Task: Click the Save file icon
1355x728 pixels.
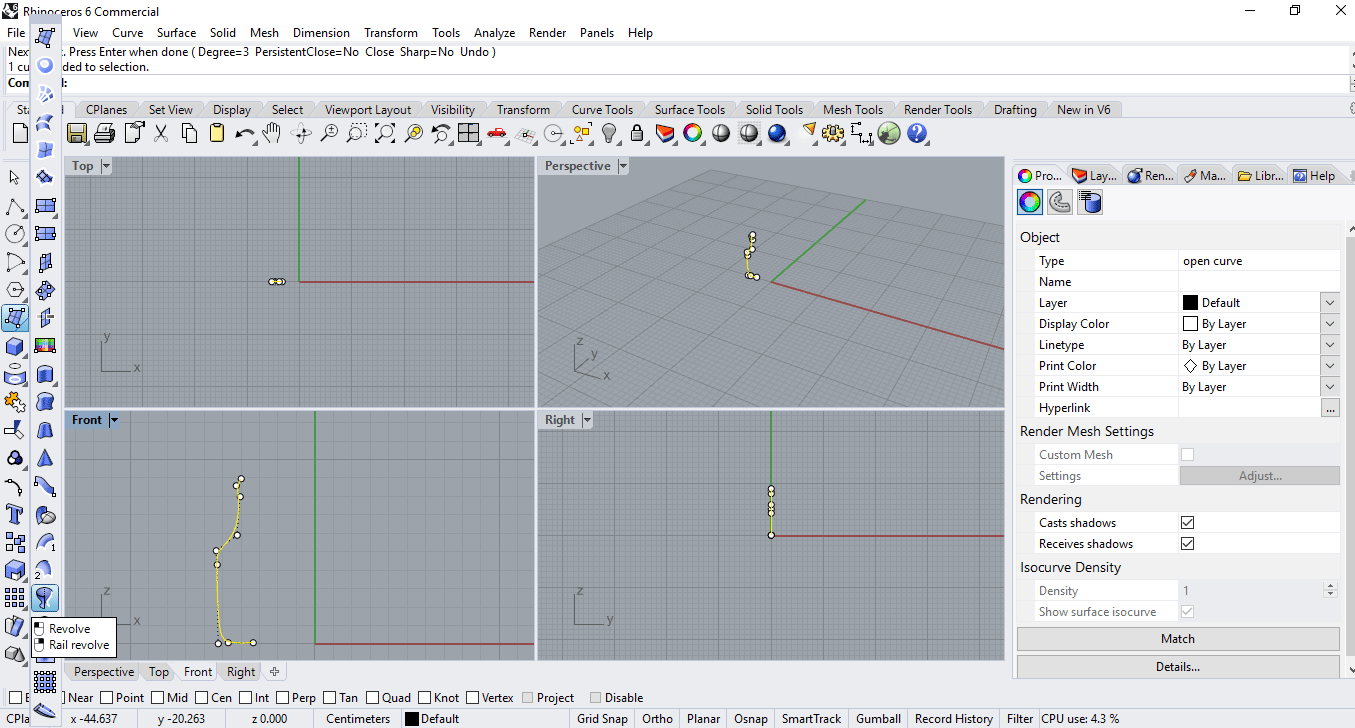Action: (x=77, y=133)
